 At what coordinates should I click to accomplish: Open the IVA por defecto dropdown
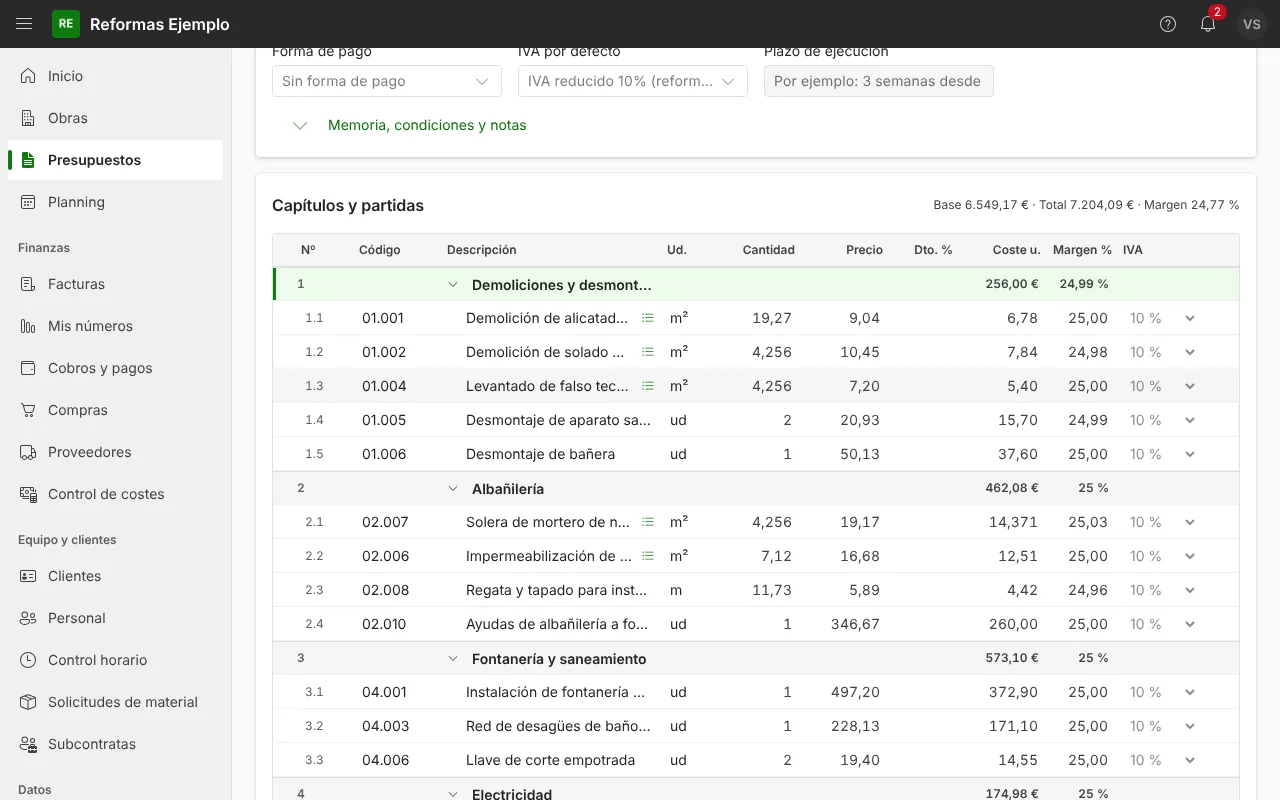[x=633, y=81]
